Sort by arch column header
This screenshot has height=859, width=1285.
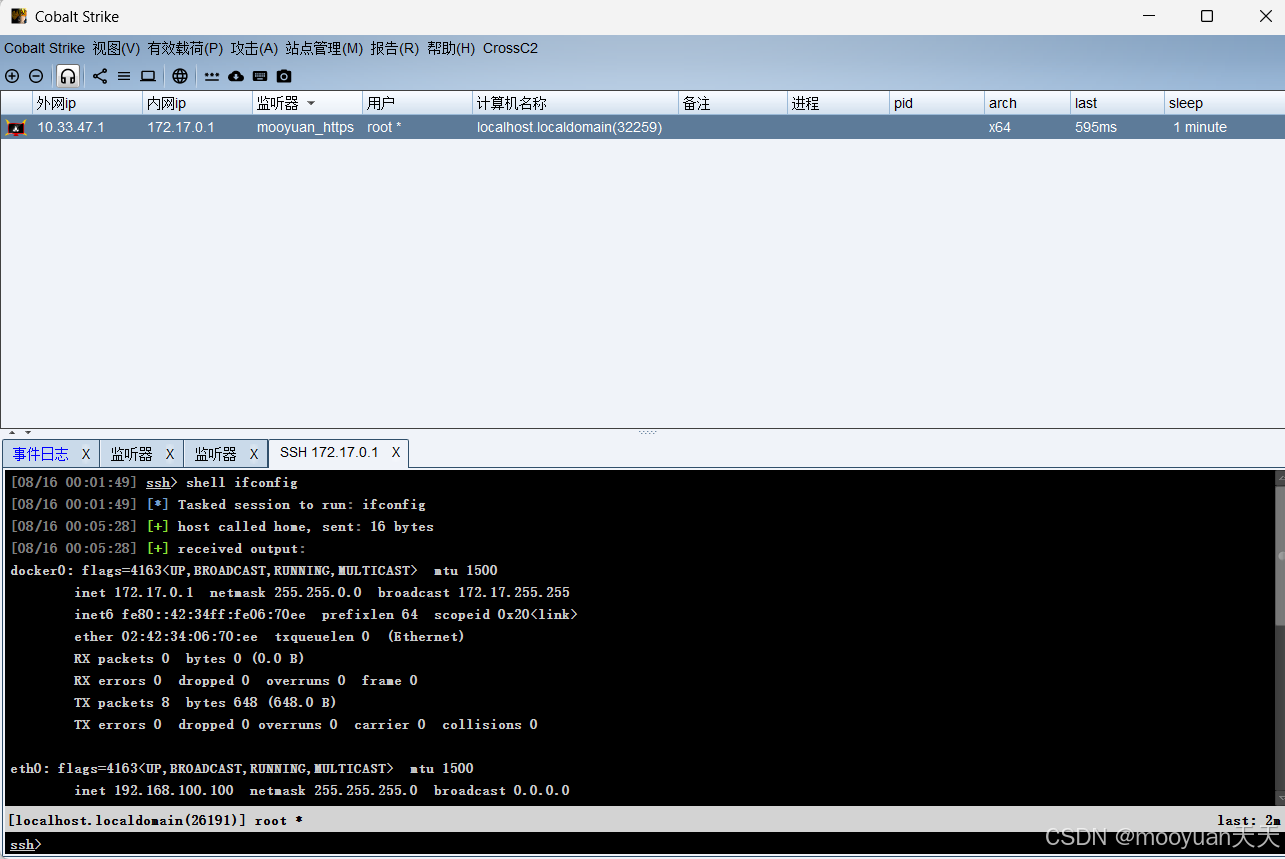1027,103
